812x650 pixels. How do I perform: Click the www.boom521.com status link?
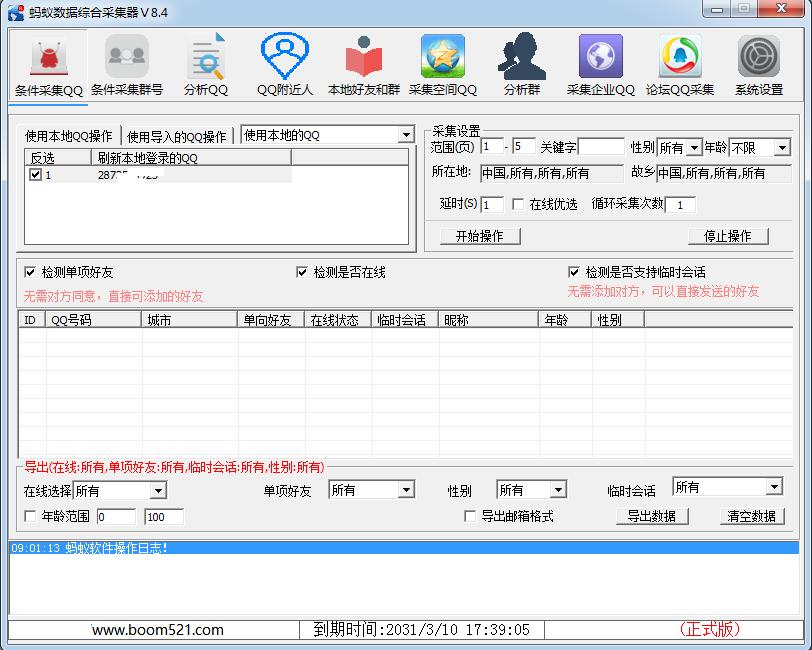157,630
